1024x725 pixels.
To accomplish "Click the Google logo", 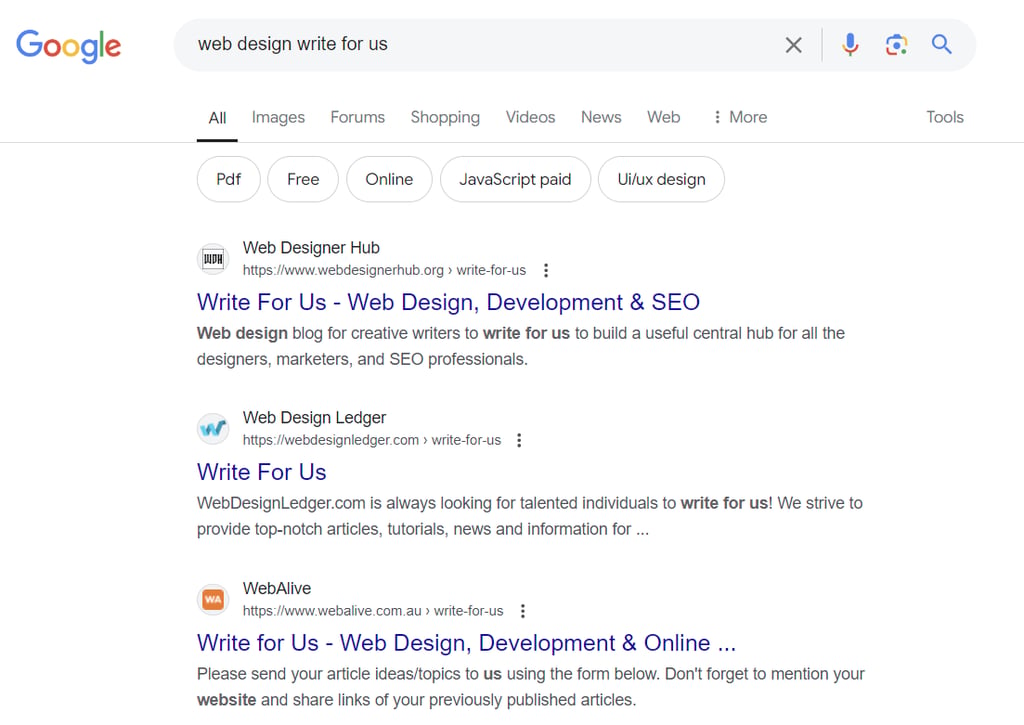I will (x=69, y=46).
